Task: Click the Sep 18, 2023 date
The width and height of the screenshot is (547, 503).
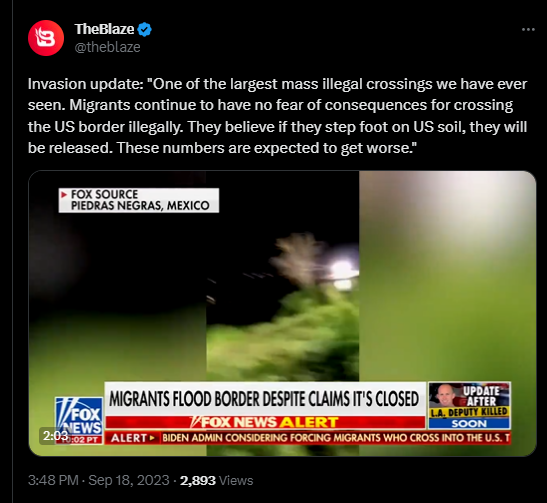Action: point(129,480)
